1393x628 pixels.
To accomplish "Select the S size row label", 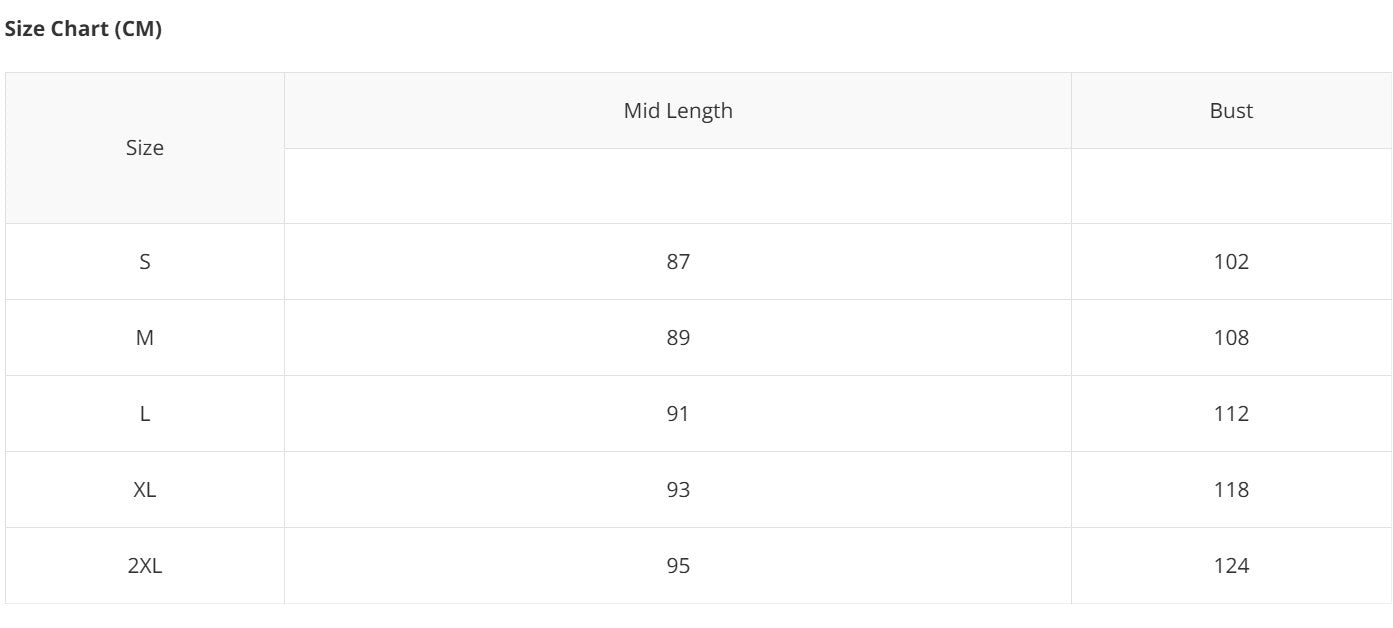I will pos(145,262).
